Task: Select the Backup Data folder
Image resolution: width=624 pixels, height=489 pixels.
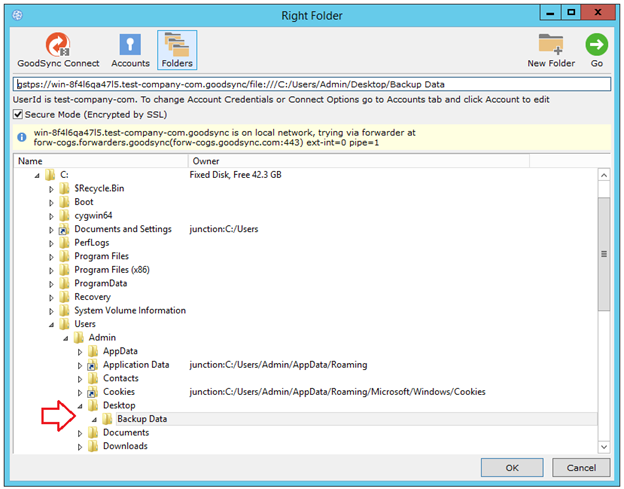Action: (x=141, y=419)
